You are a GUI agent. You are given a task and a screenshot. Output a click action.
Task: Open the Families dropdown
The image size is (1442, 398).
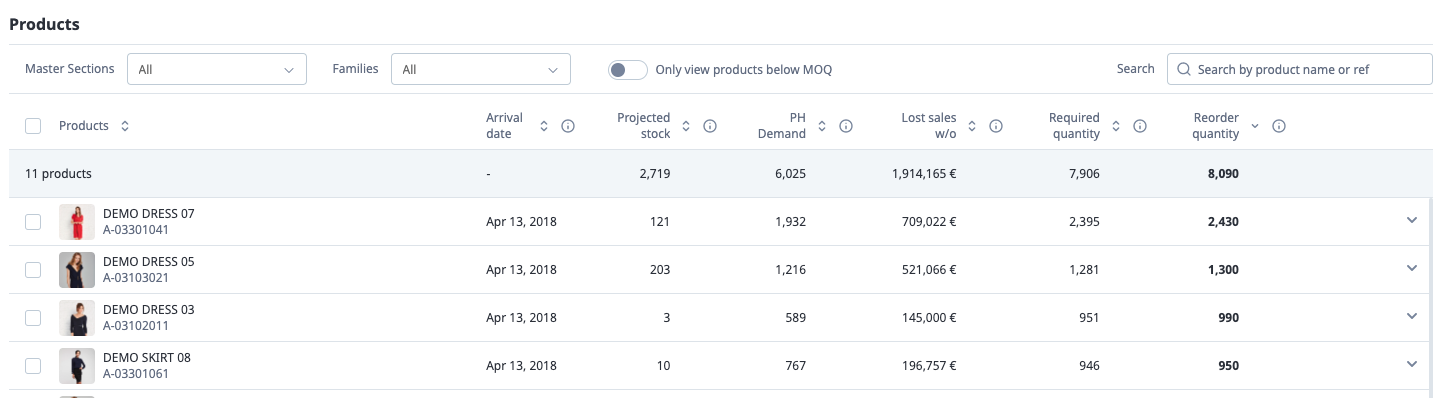coord(481,69)
